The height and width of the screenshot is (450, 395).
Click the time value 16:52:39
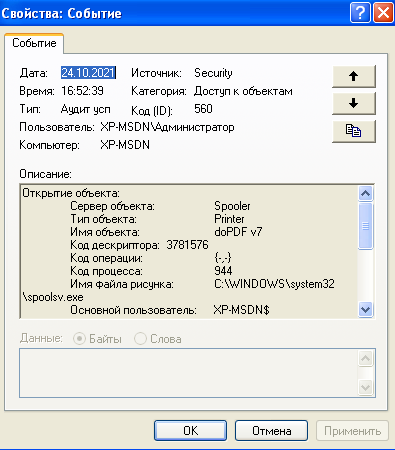82,91
